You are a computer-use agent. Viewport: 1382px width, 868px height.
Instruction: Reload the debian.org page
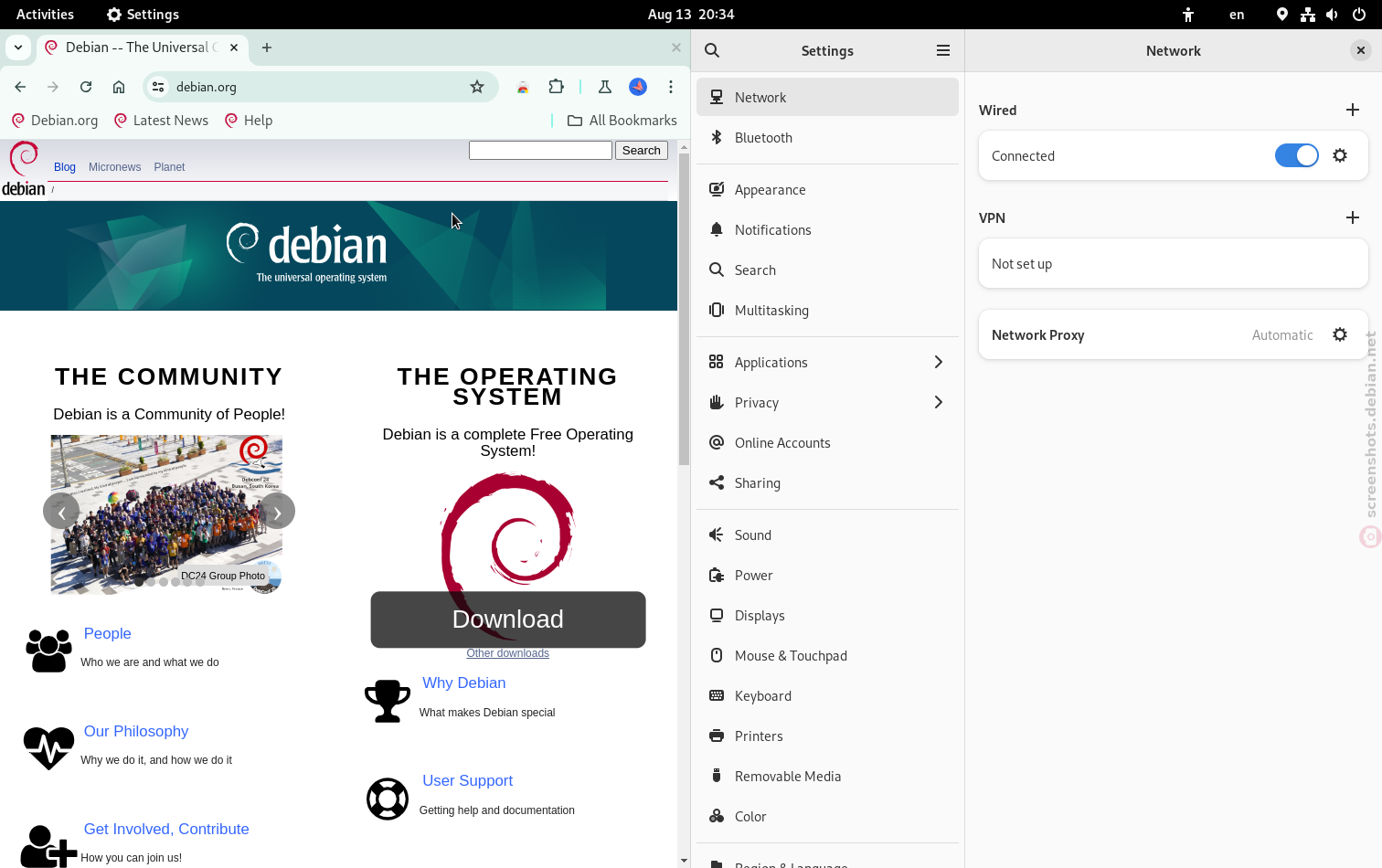click(x=86, y=87)
